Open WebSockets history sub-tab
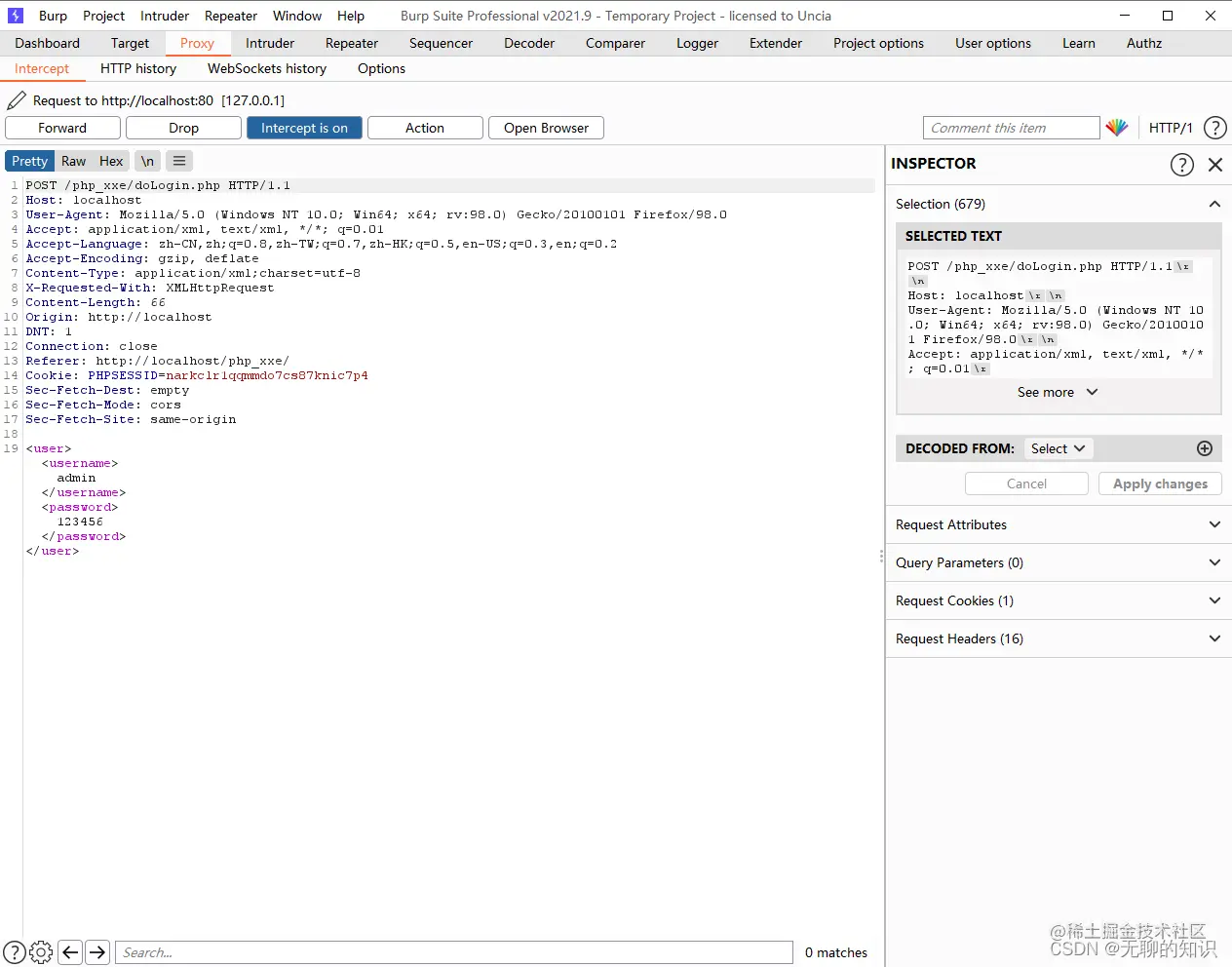This screenshot has width=1232, height=967. (x=267, y=68)
